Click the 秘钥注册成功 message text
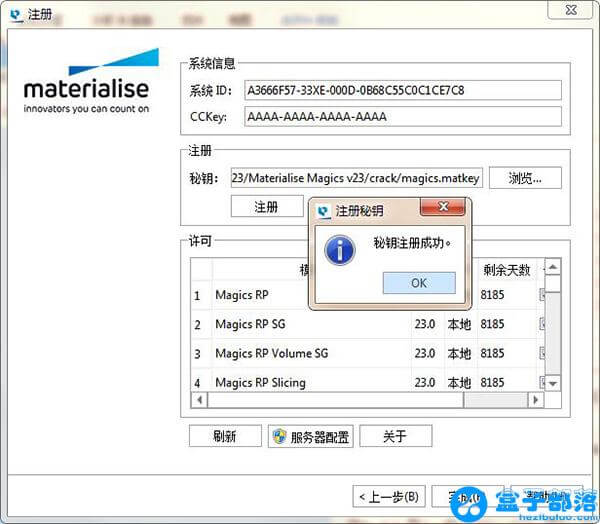The width and height of the screenshot is (600, 524). tap(412, 243)
